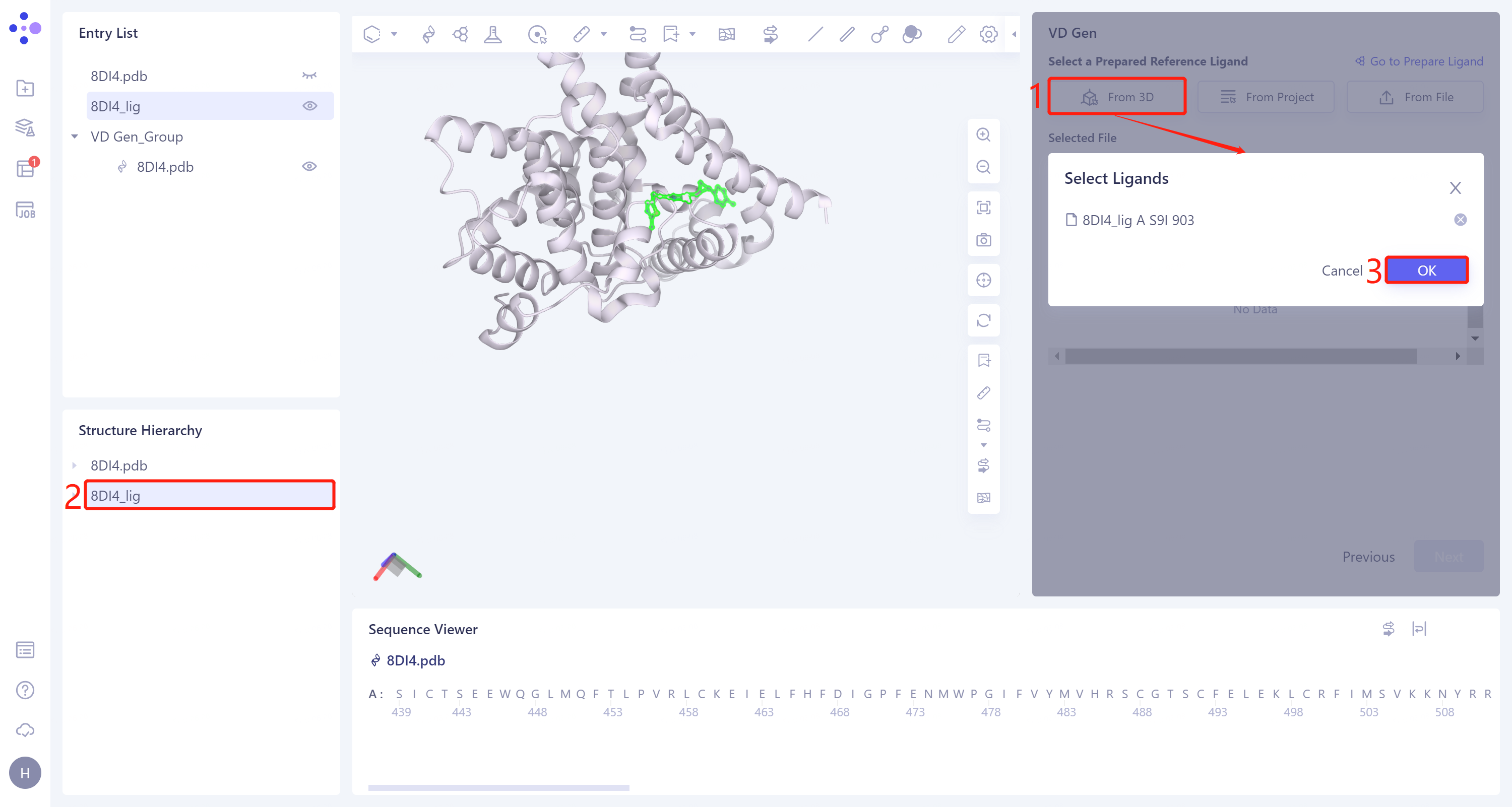The width and height of the screenshot is (1512, 807).
Task: Click the add-bookmark icon in toolbar
Action: [x=670, y=34]
